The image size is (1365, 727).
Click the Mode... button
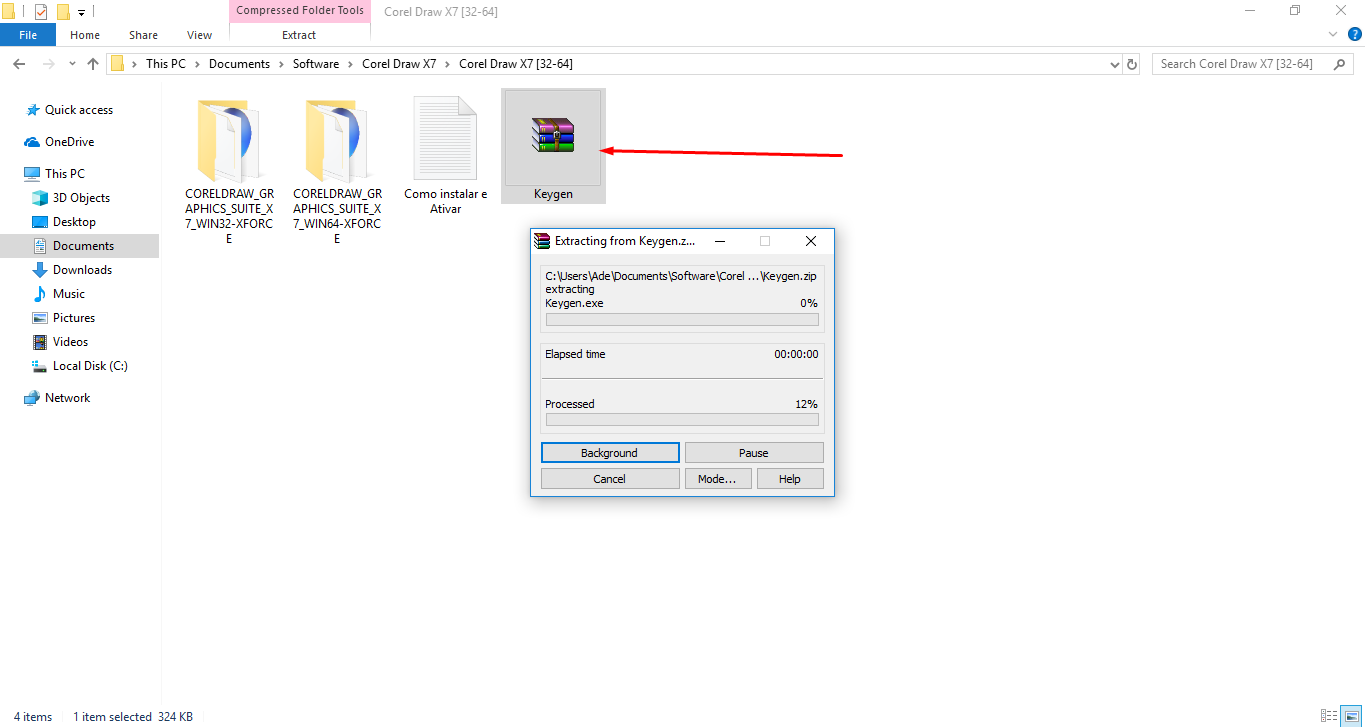tap(717, 479)
